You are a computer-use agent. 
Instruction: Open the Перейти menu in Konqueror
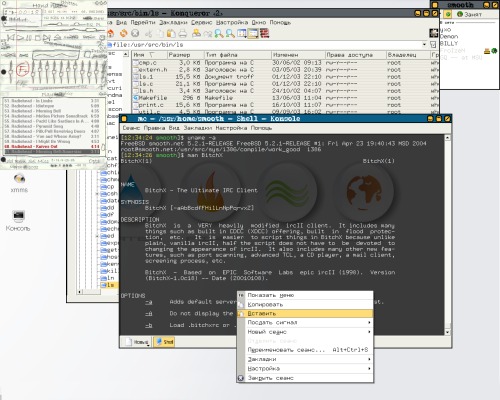[x=143, y=22]
